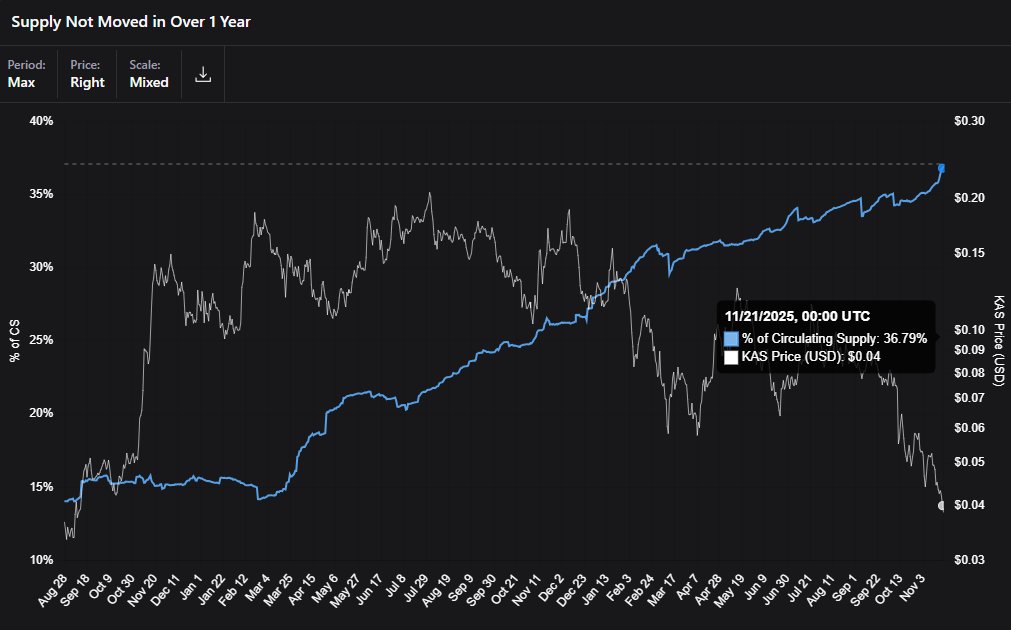Click the 'Jan 1' date label
The width and height of the screenshot is (1011, 630).
191,586
